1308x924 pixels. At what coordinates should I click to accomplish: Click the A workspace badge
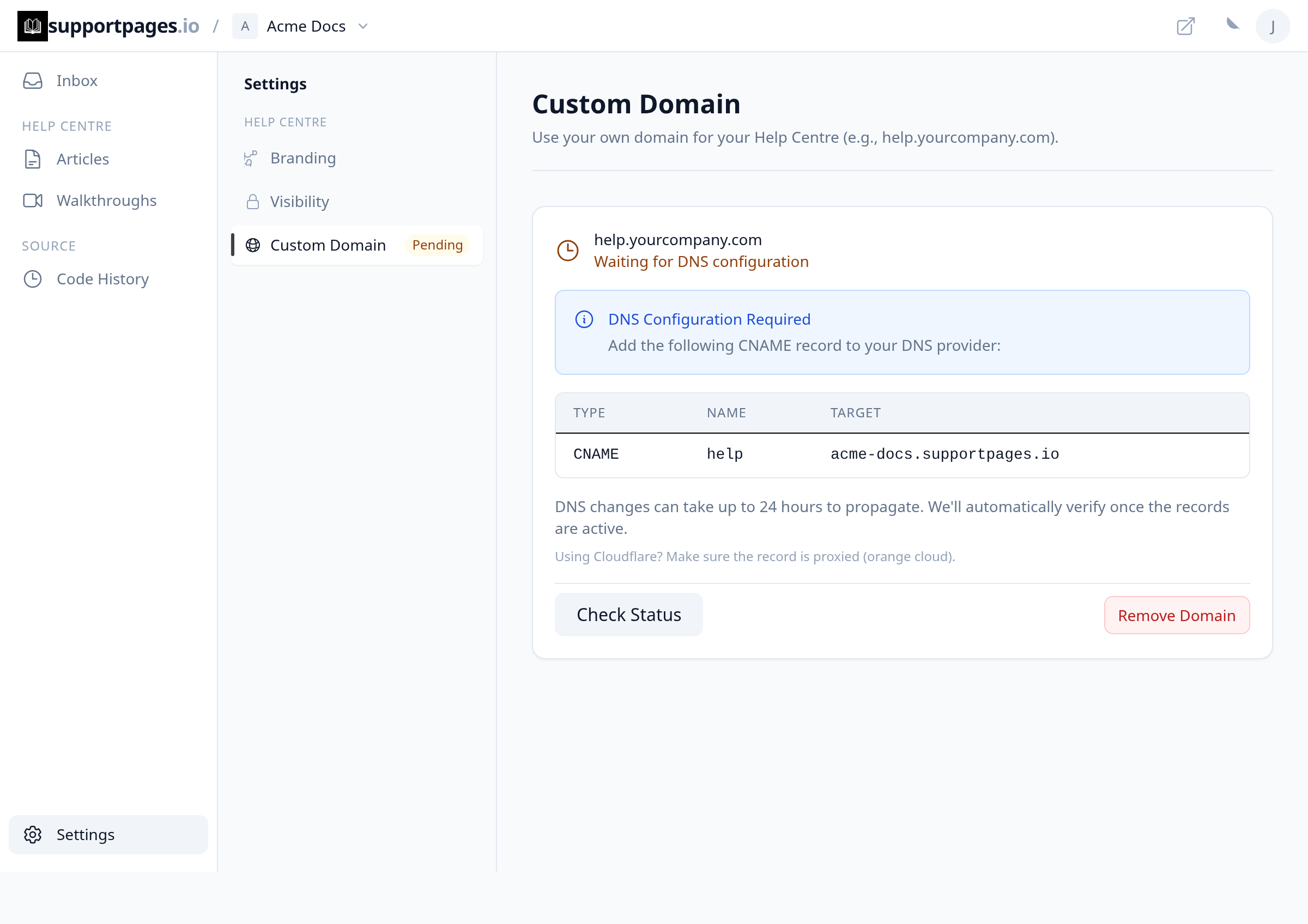pos(245,26)
